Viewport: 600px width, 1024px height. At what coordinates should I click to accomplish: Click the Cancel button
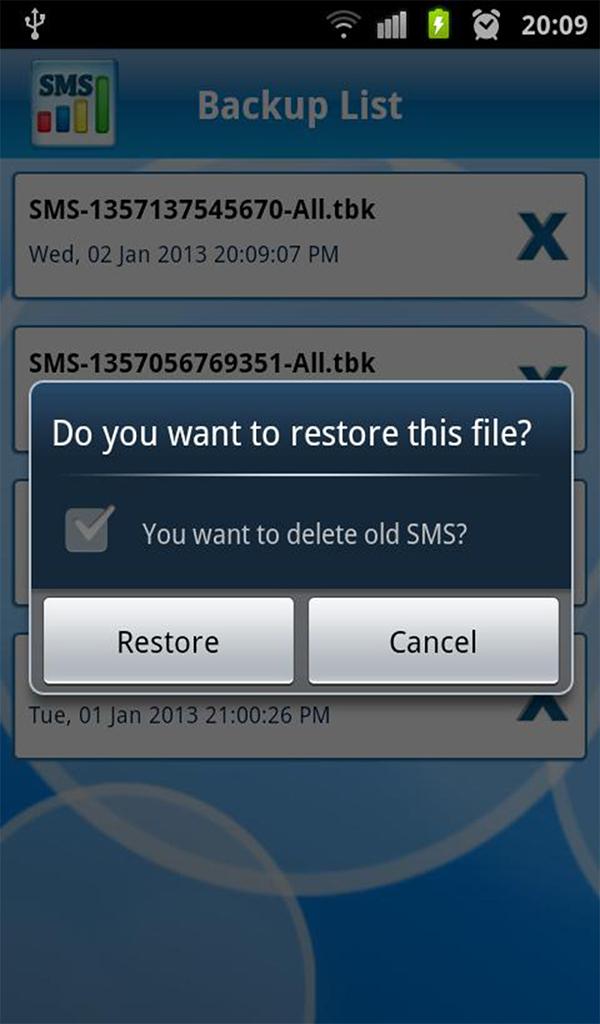[x=434, y=641]
